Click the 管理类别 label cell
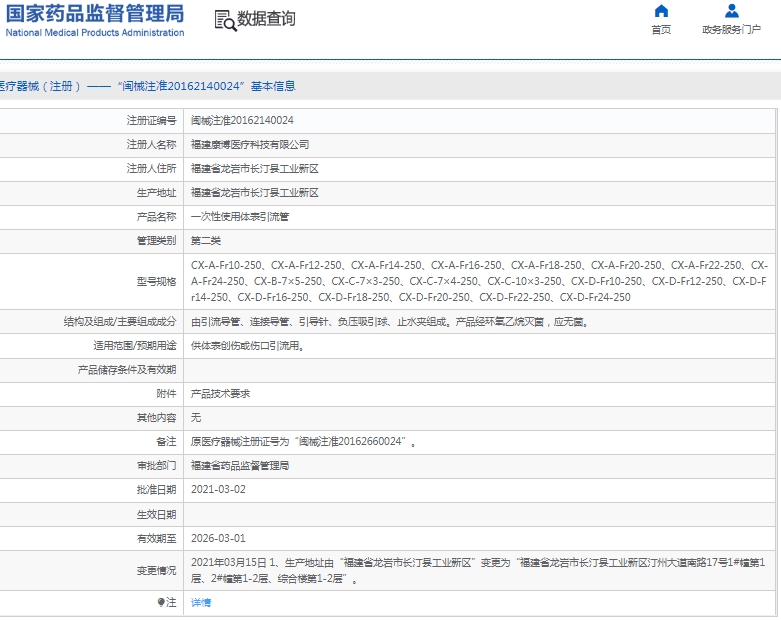Screen dimensions: 781x621 (156, 241)
